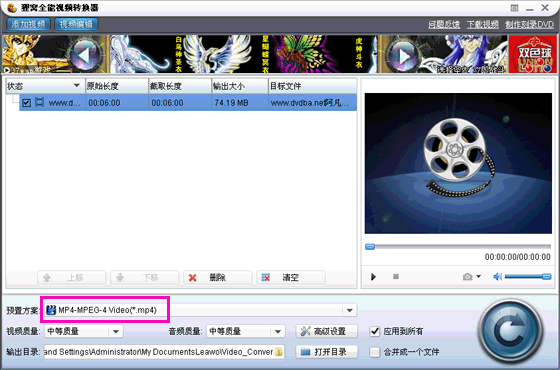Uncheck the www.d... video row checkbox
The image size is (560, 370).
pos(26,103)
